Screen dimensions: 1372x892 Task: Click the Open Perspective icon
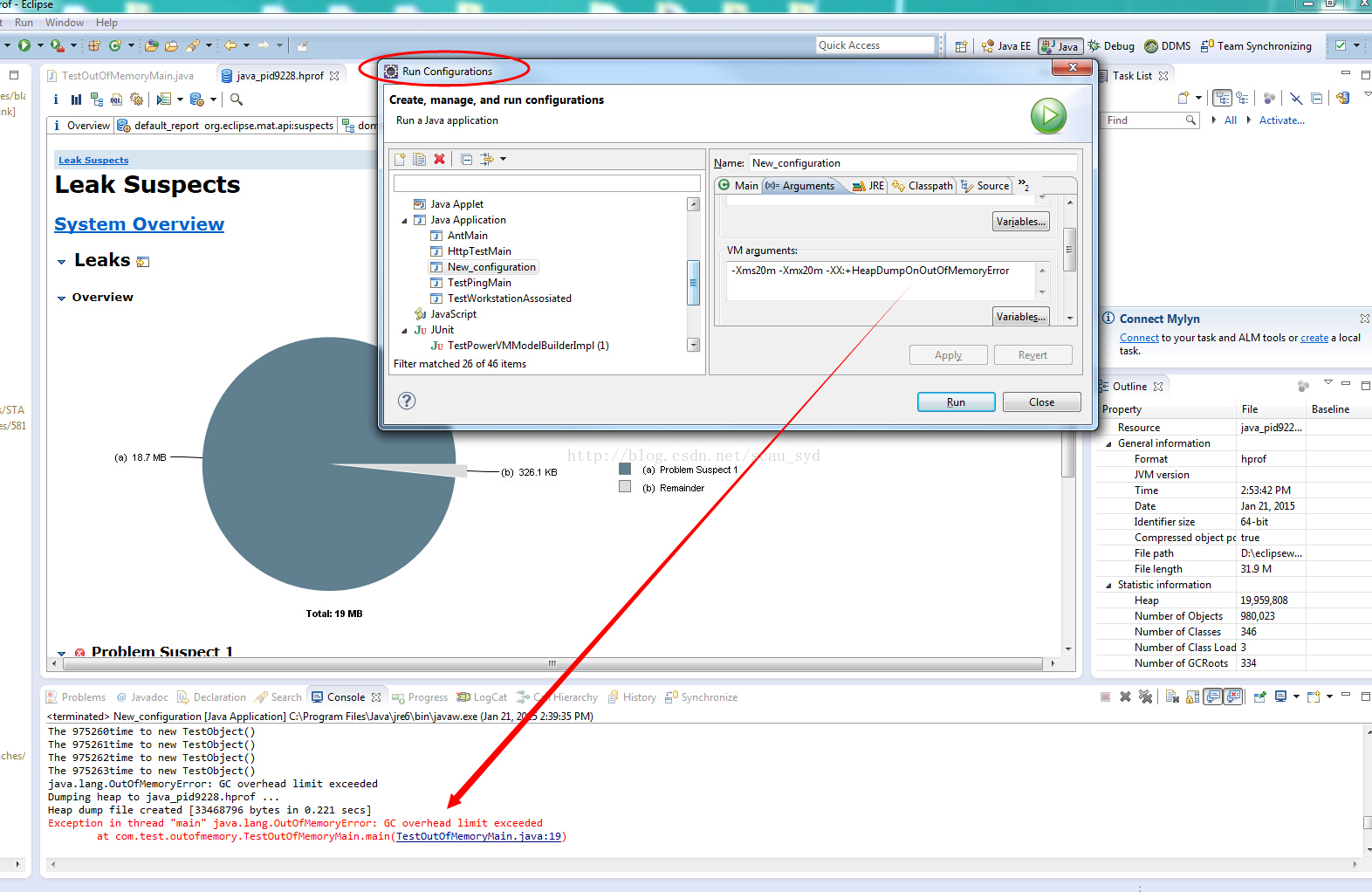tap(961, 46)
